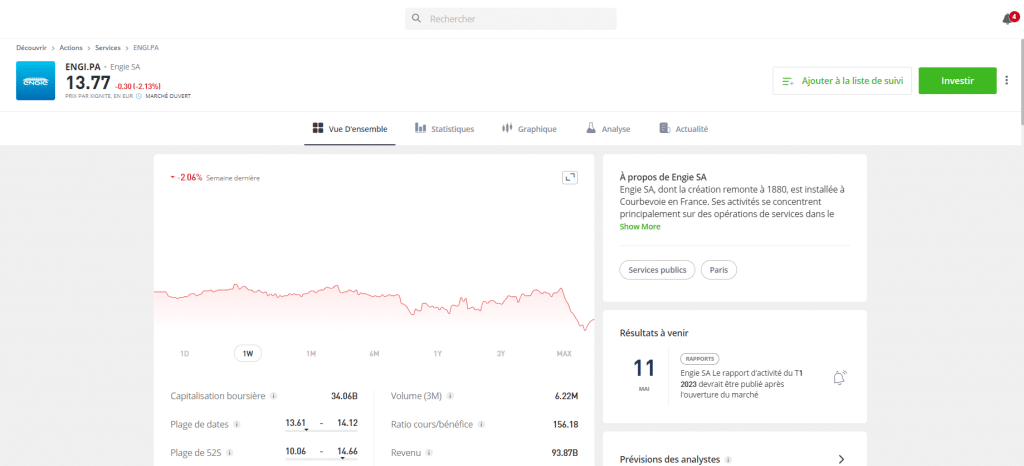Click info icon beside Prévisions des analystes

728,460
